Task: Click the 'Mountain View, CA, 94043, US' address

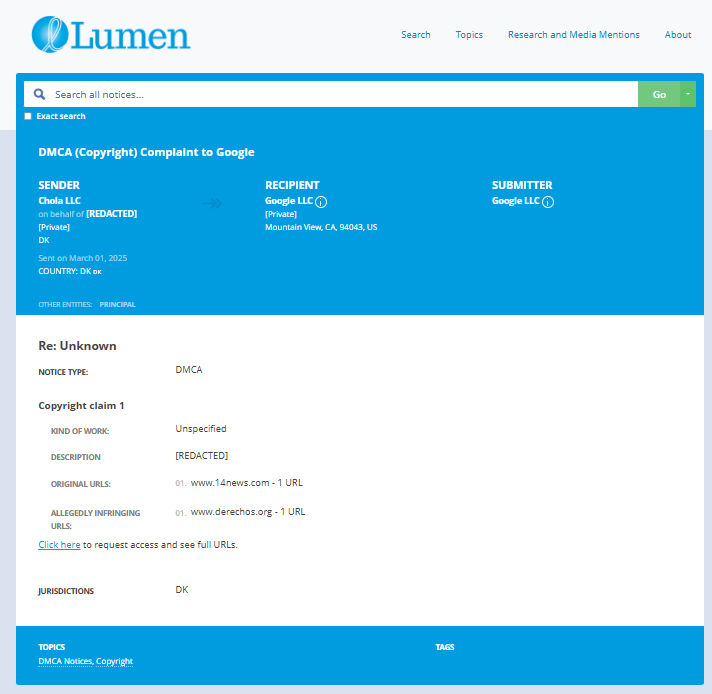Action: 321,227
